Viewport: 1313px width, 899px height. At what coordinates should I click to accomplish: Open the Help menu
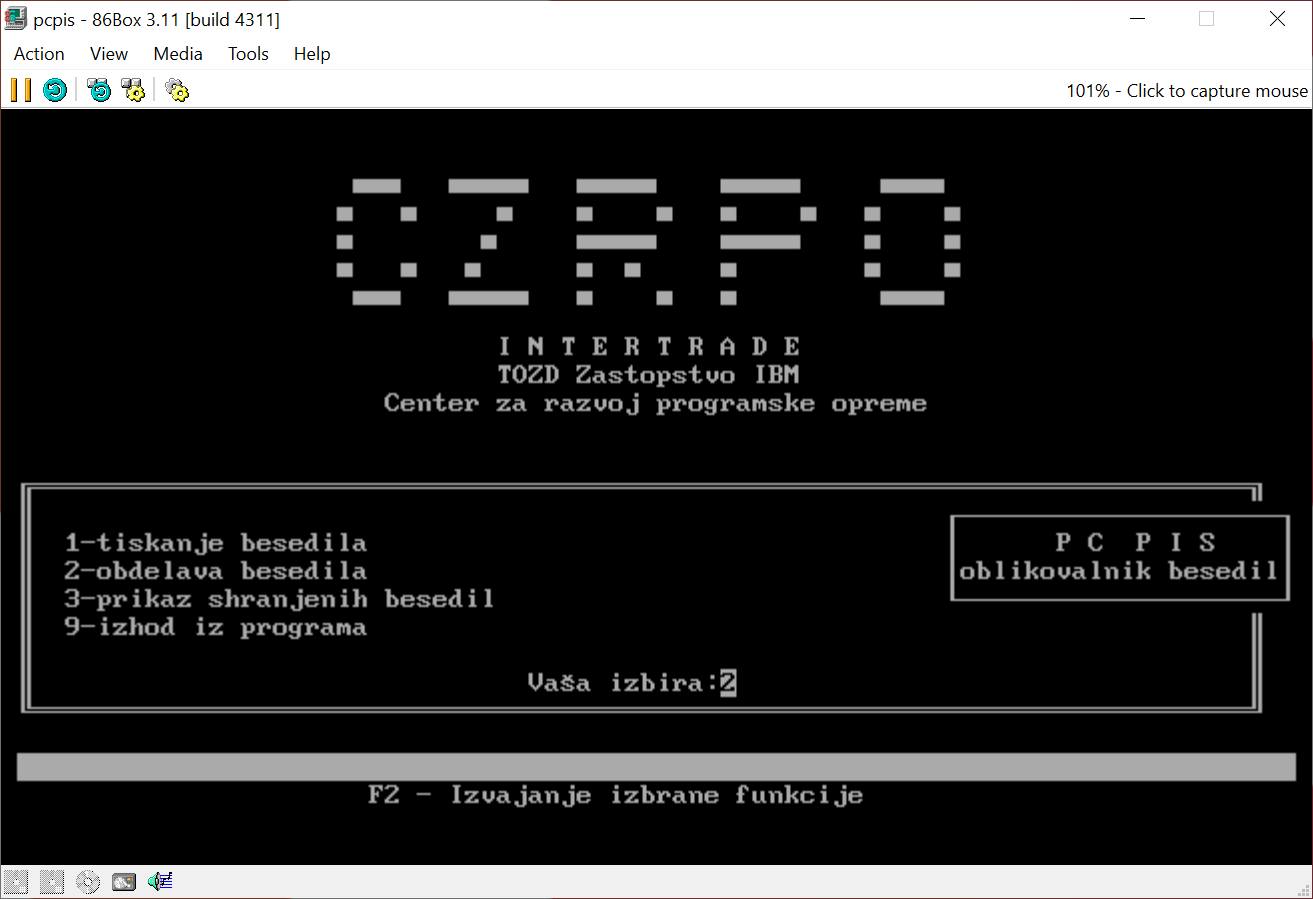click(312, 54)
